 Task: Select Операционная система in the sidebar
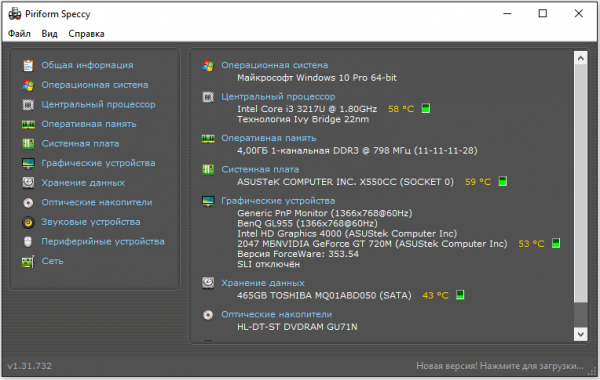coord(95,85)
